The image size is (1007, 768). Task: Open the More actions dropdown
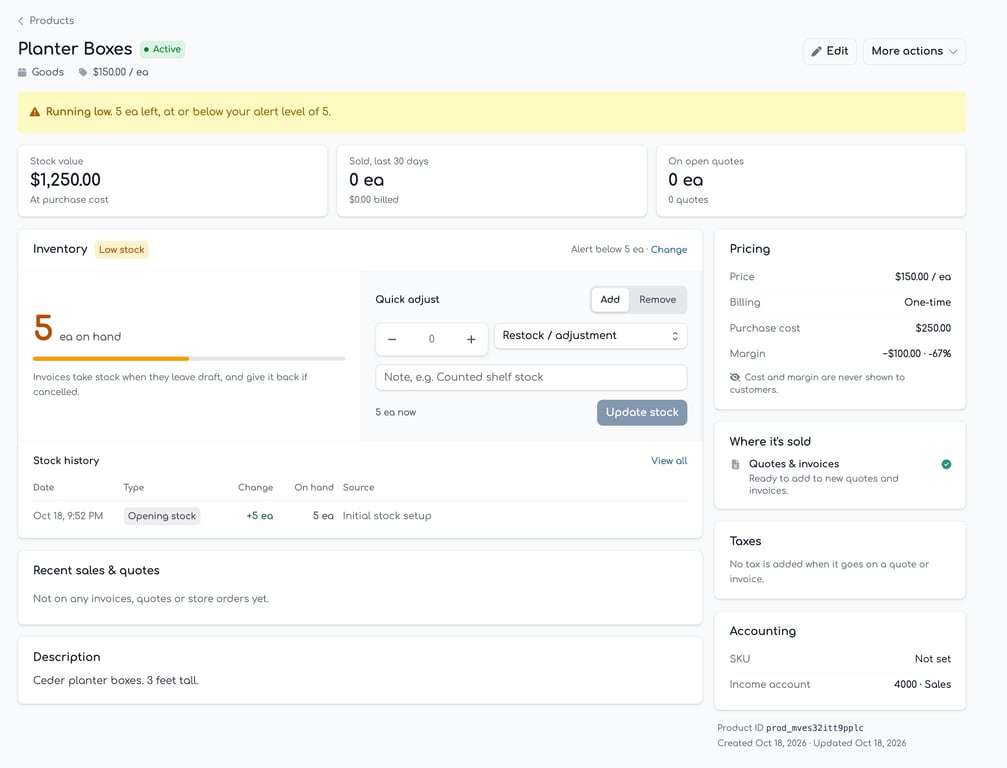914,51
